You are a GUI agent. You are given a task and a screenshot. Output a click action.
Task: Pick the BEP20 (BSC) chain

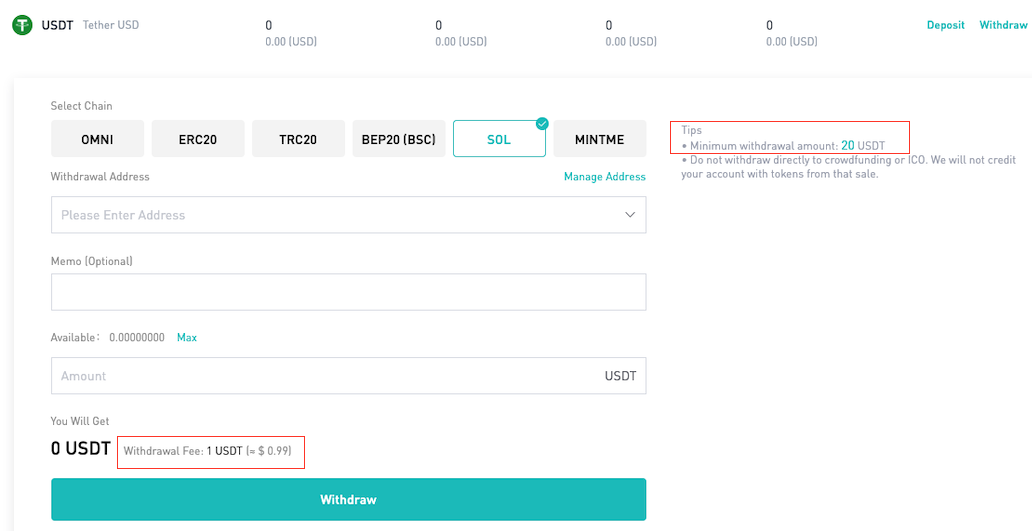click(x=399, y=139)
